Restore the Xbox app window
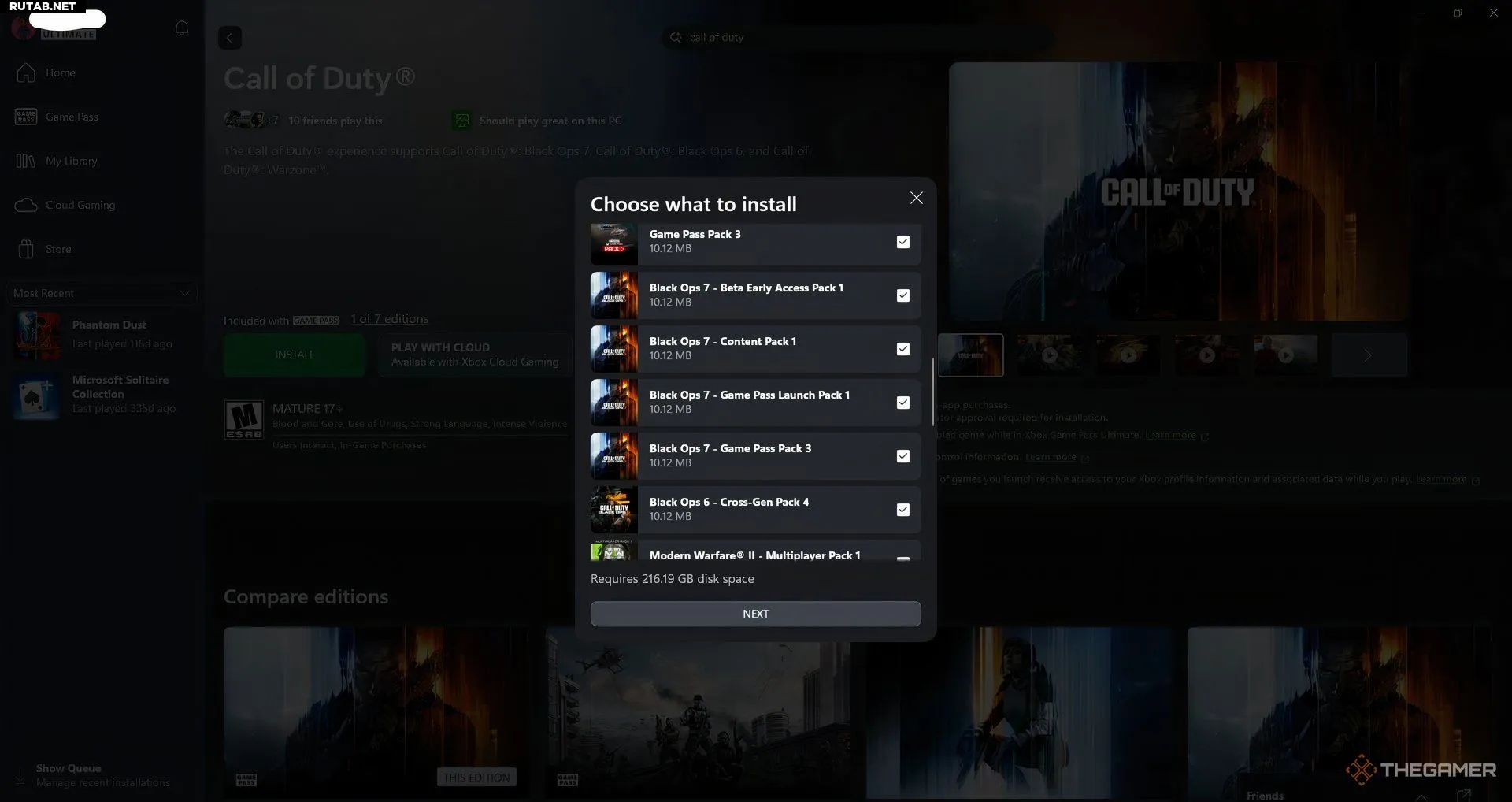The height and width of the screenshot is (802, 1512). click(1458, 13)
